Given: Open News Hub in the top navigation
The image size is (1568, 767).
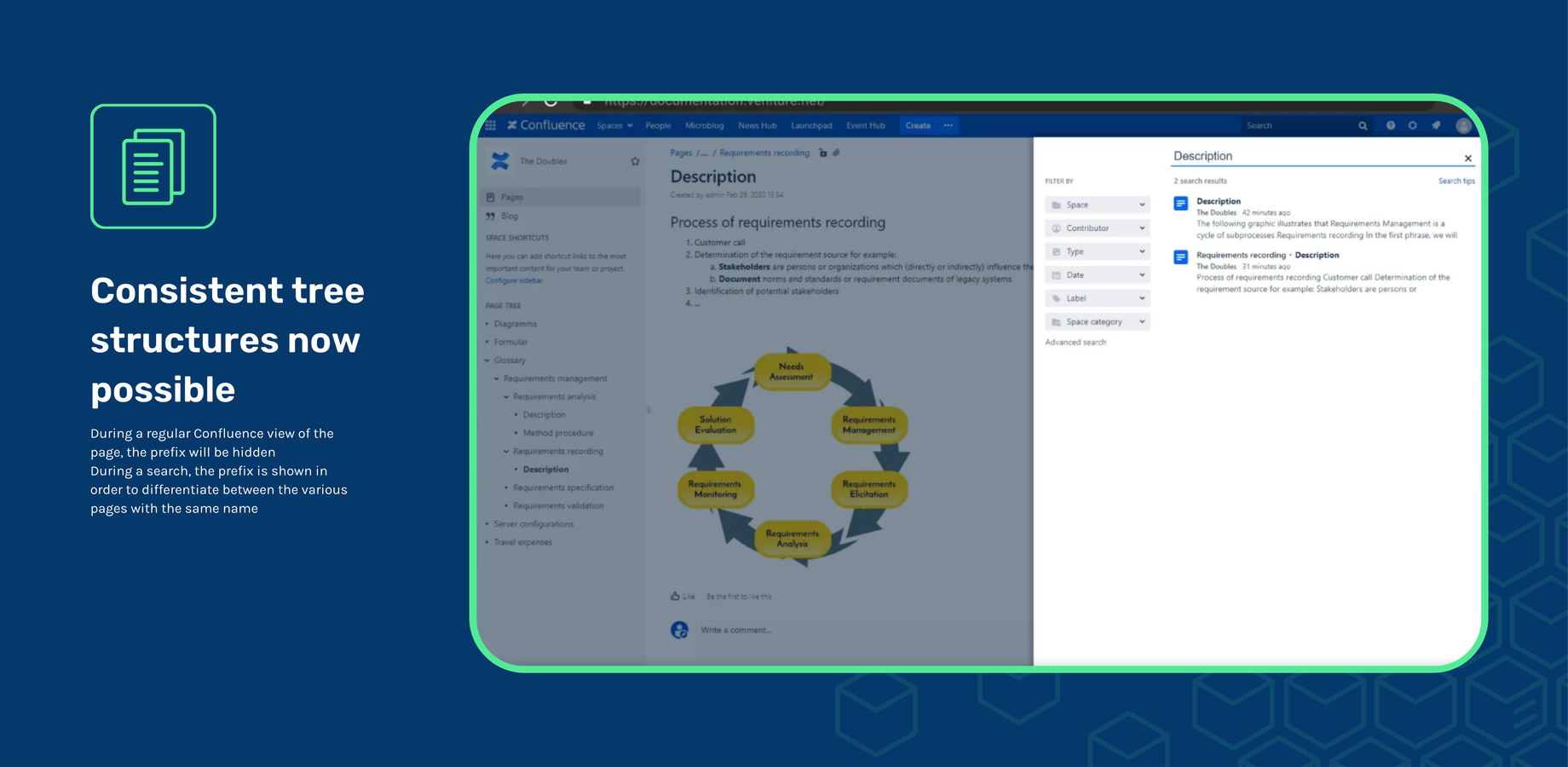Looking at the screenshot, I should 758,126.
